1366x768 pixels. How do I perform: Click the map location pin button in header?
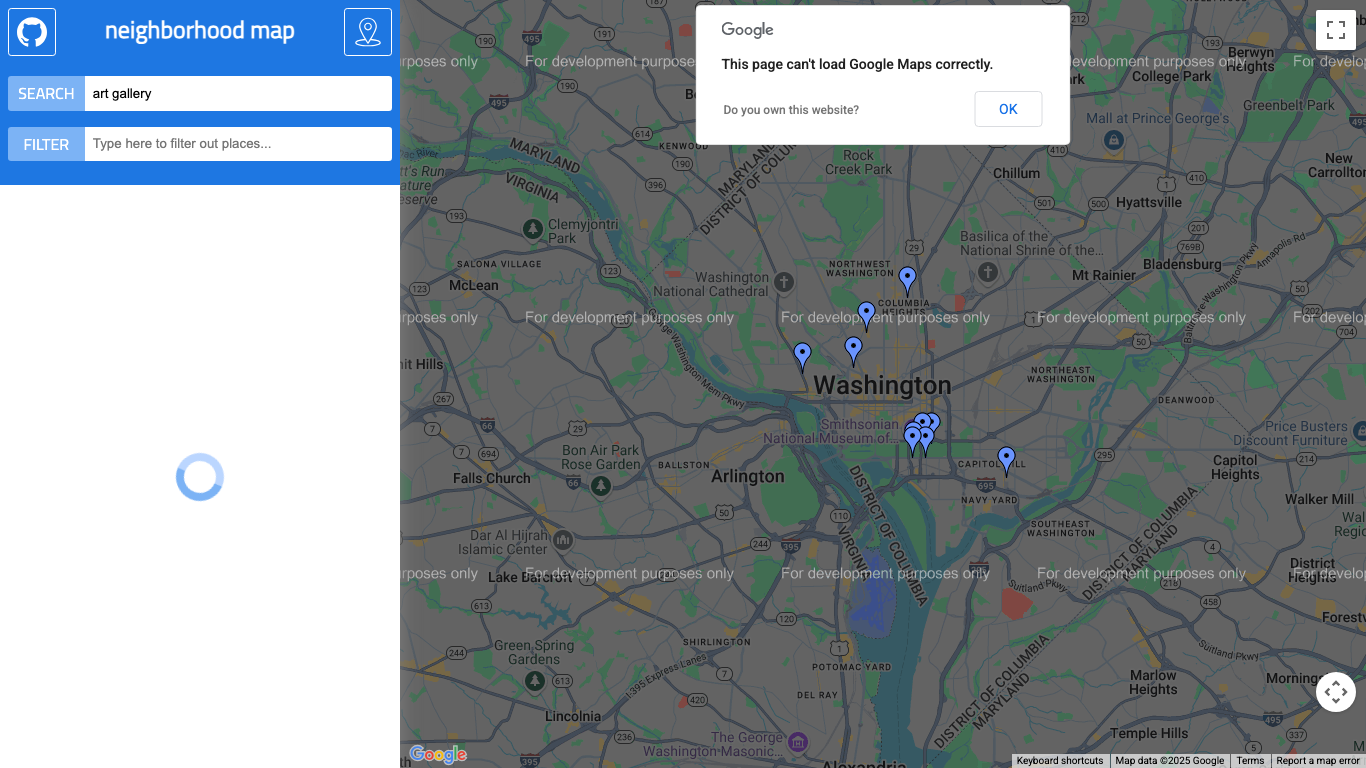point(368,32)
